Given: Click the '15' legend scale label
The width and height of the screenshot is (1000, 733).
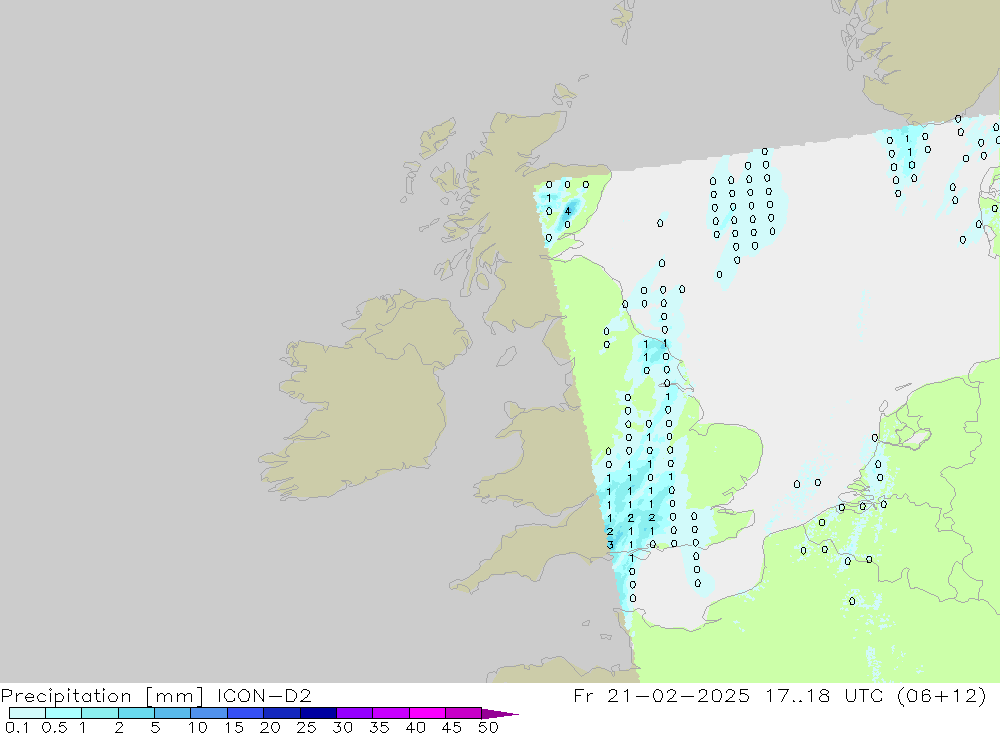Looking at the screenshot, I should click(233, 727).
